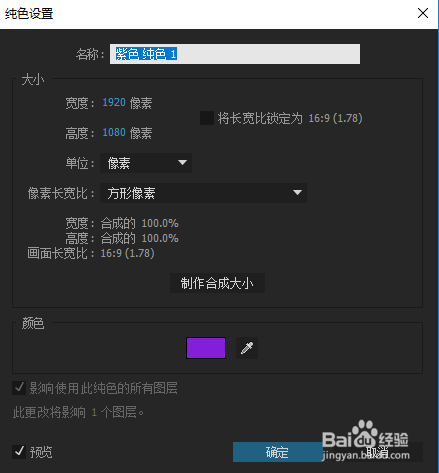Open the 单位 dropdown showing 像素

coord(146,163)
